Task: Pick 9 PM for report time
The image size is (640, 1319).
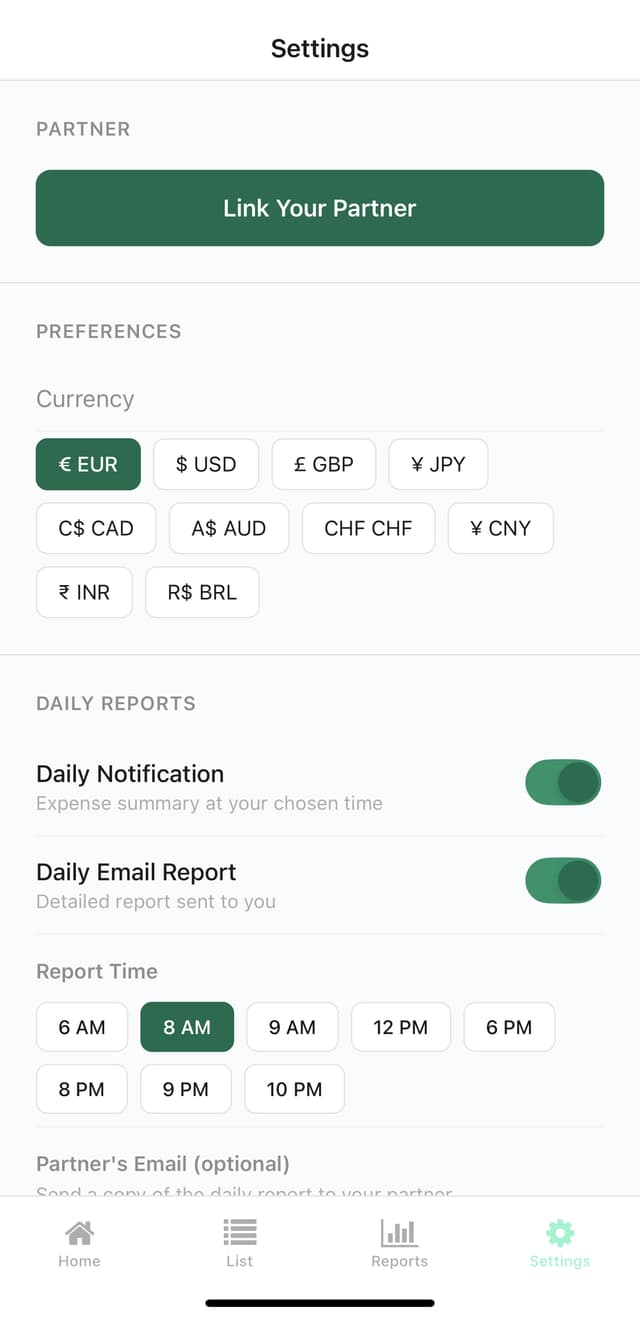Action: [185, 1089]
